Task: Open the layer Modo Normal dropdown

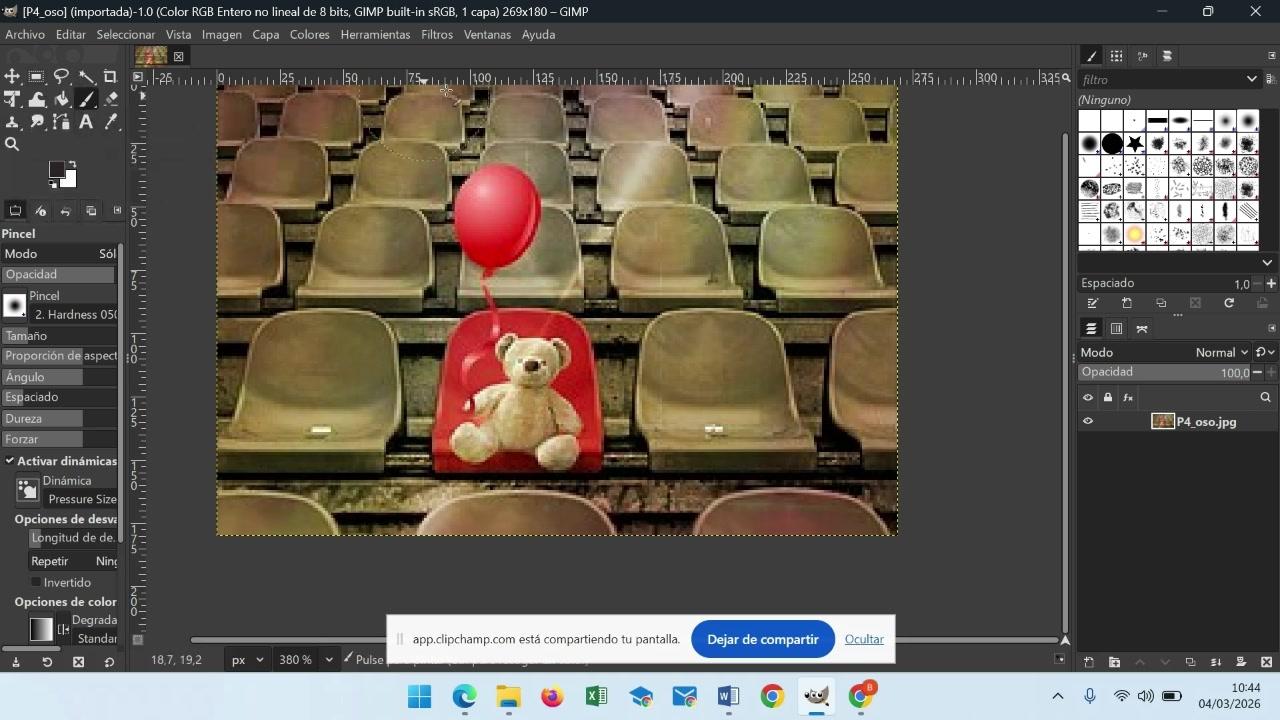Action: pos(1220,352)
